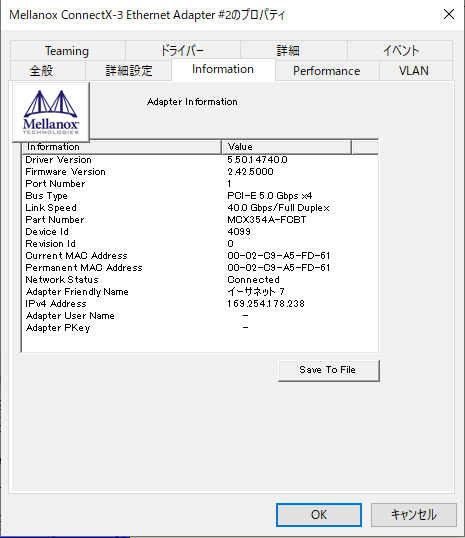
Task: Click the value PCI-E 5.0 Gbps x4
Action: pyautogui.click(x=270, y=196)
